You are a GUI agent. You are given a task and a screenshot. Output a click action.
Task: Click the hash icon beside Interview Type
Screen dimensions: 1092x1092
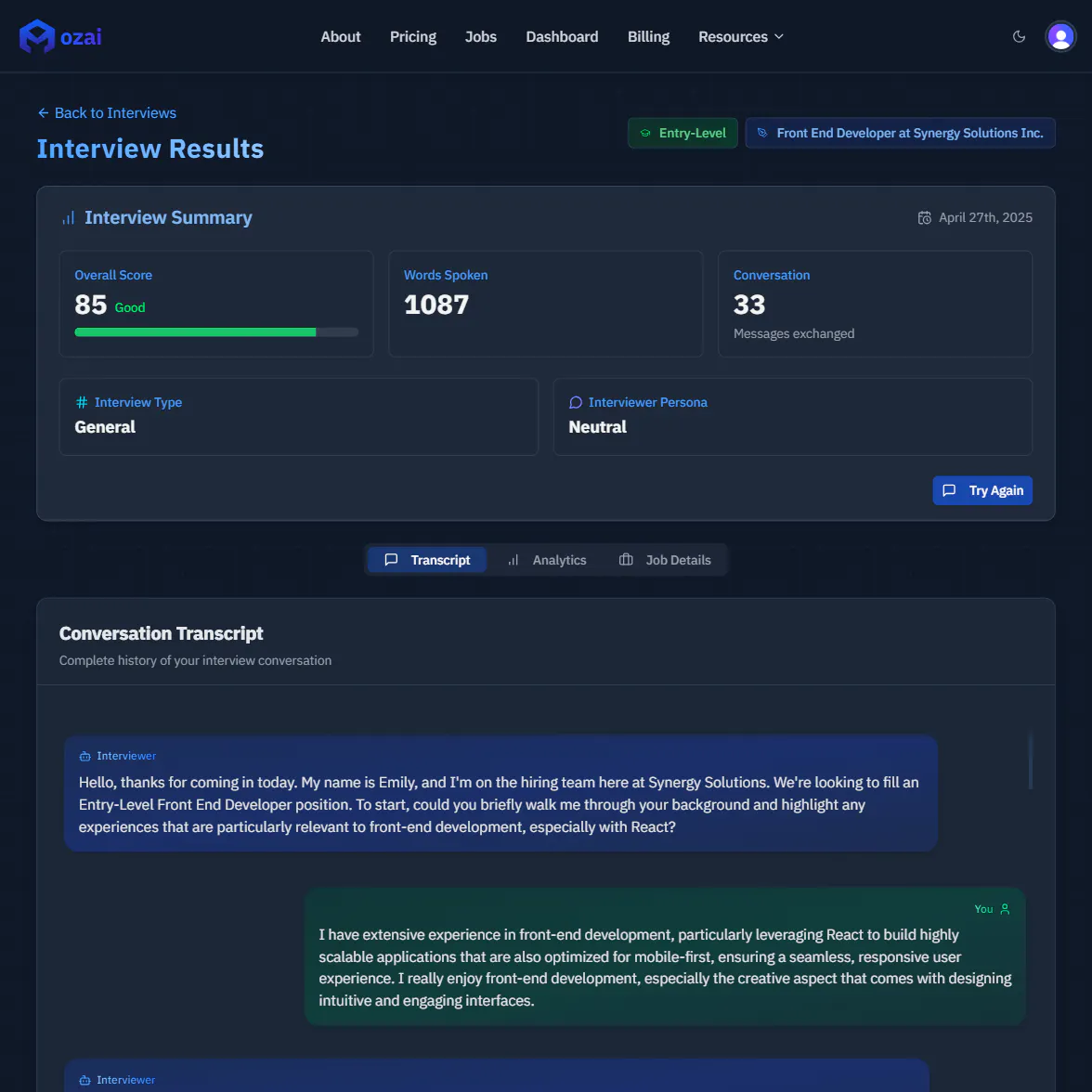pos(82,403)
